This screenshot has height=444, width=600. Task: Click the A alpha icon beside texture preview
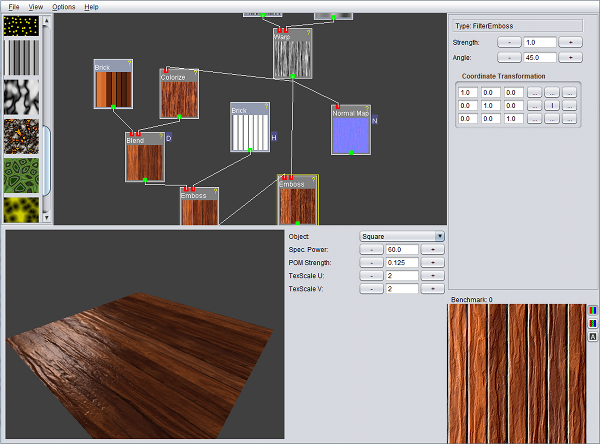click(x=593, y=337)
